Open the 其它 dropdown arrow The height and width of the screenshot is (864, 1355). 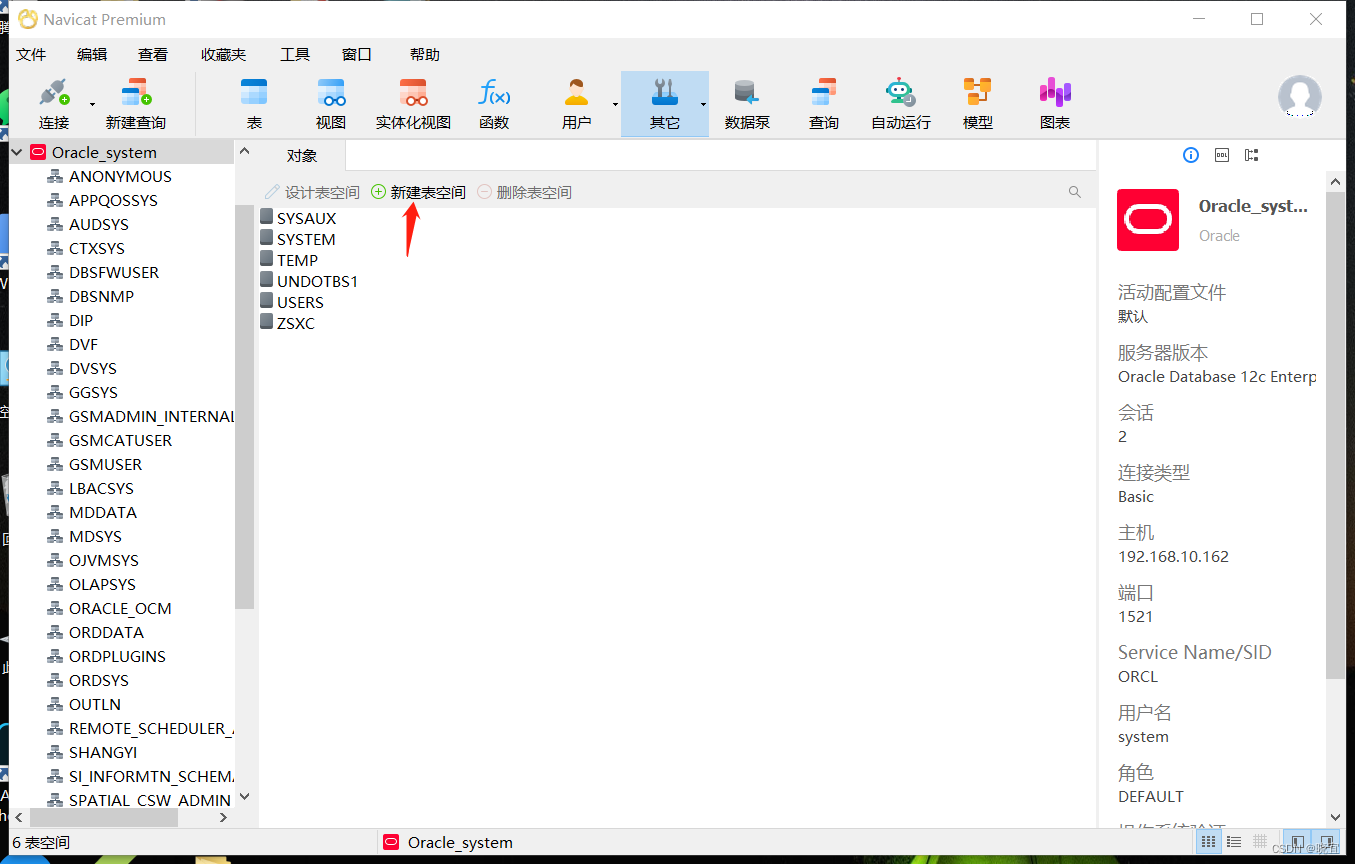coord(703,104)
